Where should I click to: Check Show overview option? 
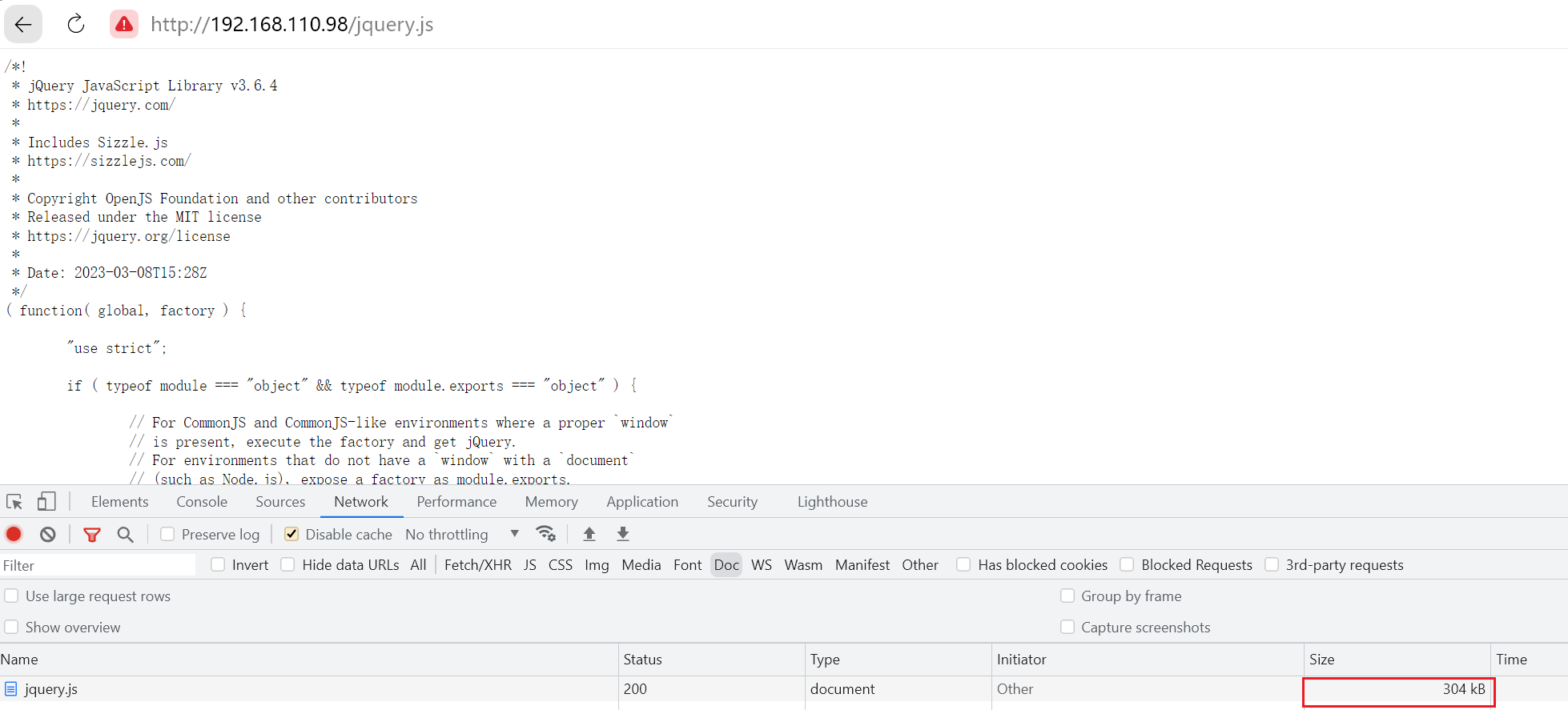(x=11, y=627)
